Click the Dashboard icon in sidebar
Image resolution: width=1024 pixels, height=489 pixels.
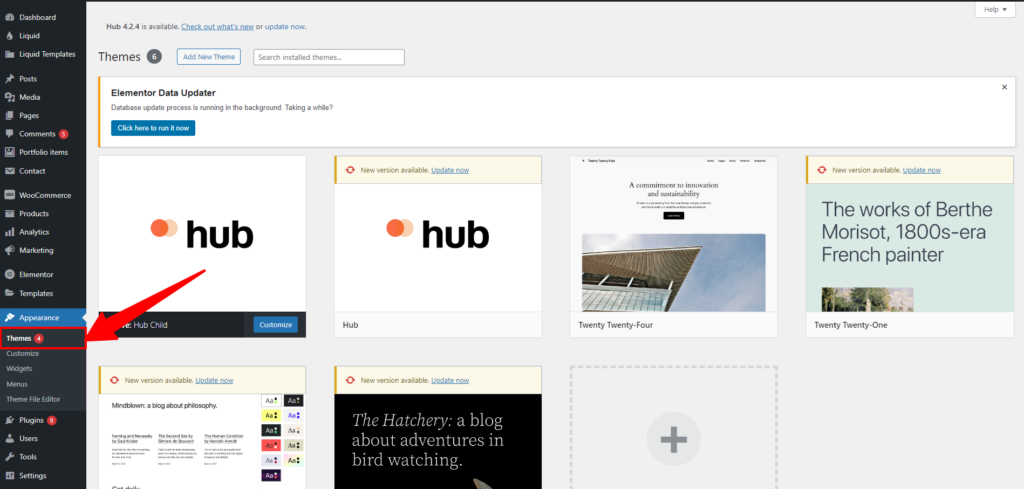point(9,17)
